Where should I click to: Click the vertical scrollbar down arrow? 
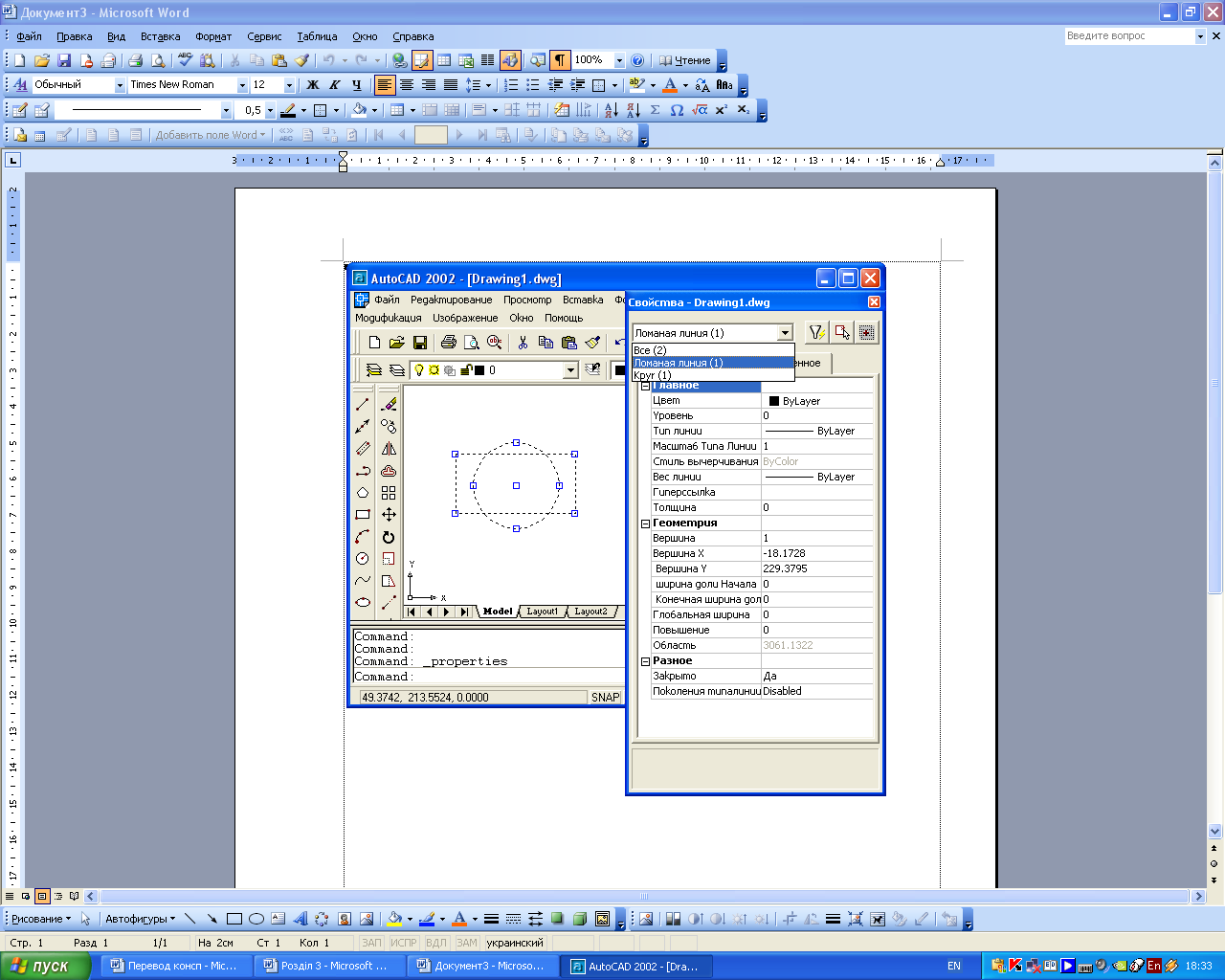[1215, 832]
